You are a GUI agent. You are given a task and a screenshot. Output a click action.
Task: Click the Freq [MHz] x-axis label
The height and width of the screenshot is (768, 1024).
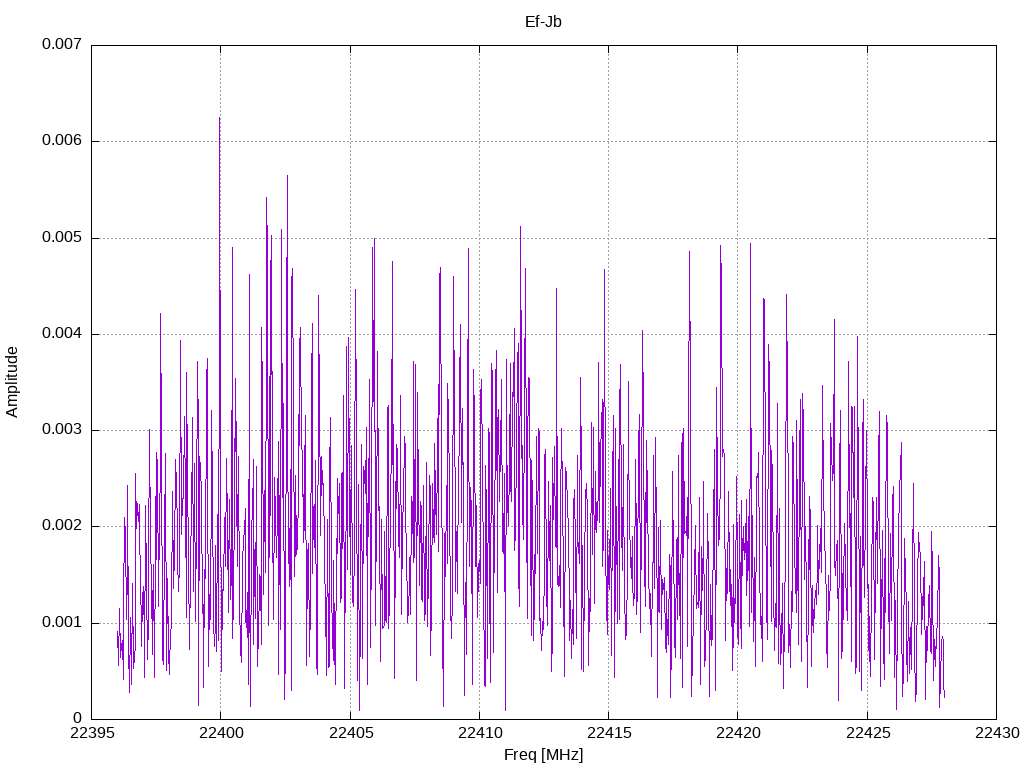[x=543, y=755]
